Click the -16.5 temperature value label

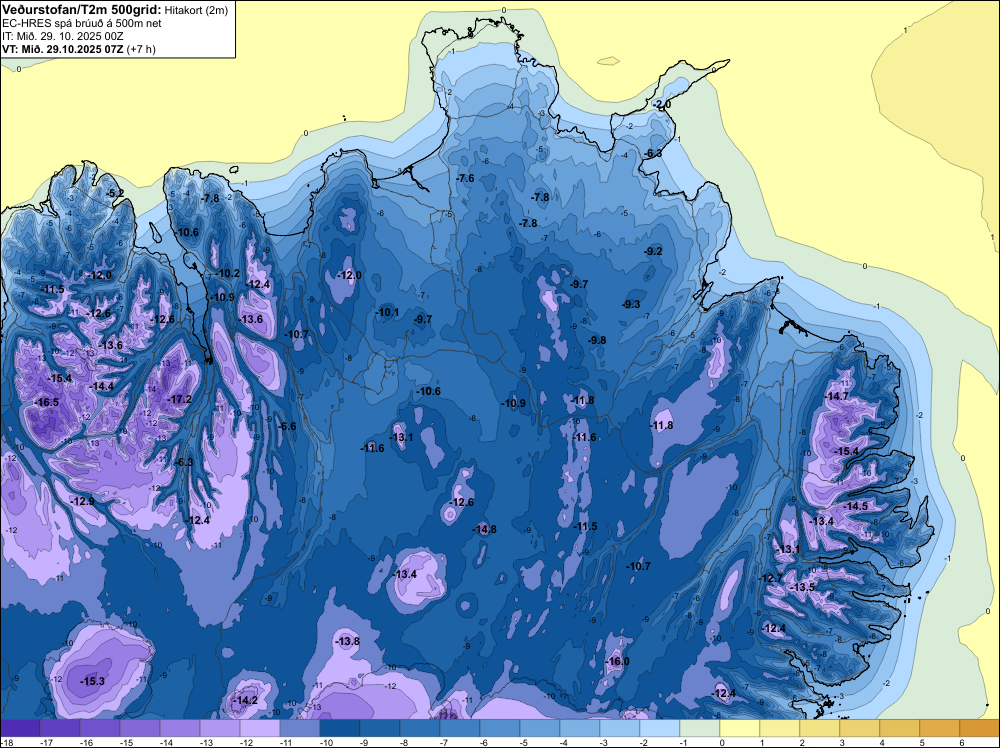(x=47, y=402)
